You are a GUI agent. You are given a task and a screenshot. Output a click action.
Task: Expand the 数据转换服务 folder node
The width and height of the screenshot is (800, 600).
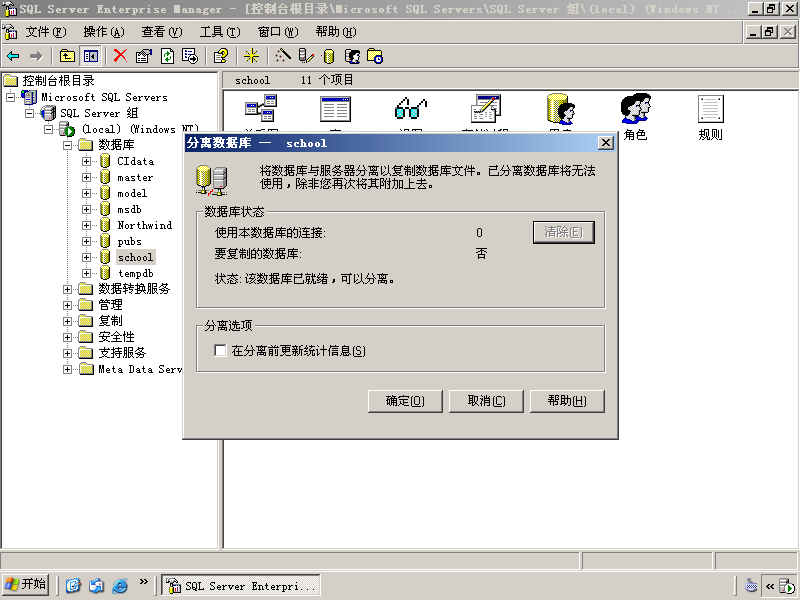[x=67, y=289]
